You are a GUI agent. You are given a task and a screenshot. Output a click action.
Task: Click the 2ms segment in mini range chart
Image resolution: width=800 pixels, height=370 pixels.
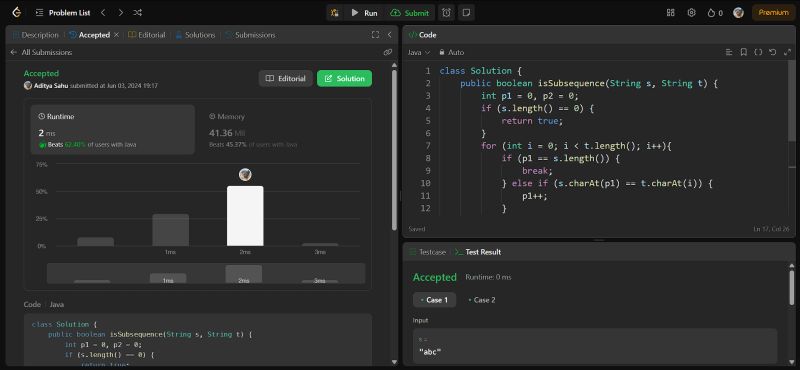tap(244, 274)
